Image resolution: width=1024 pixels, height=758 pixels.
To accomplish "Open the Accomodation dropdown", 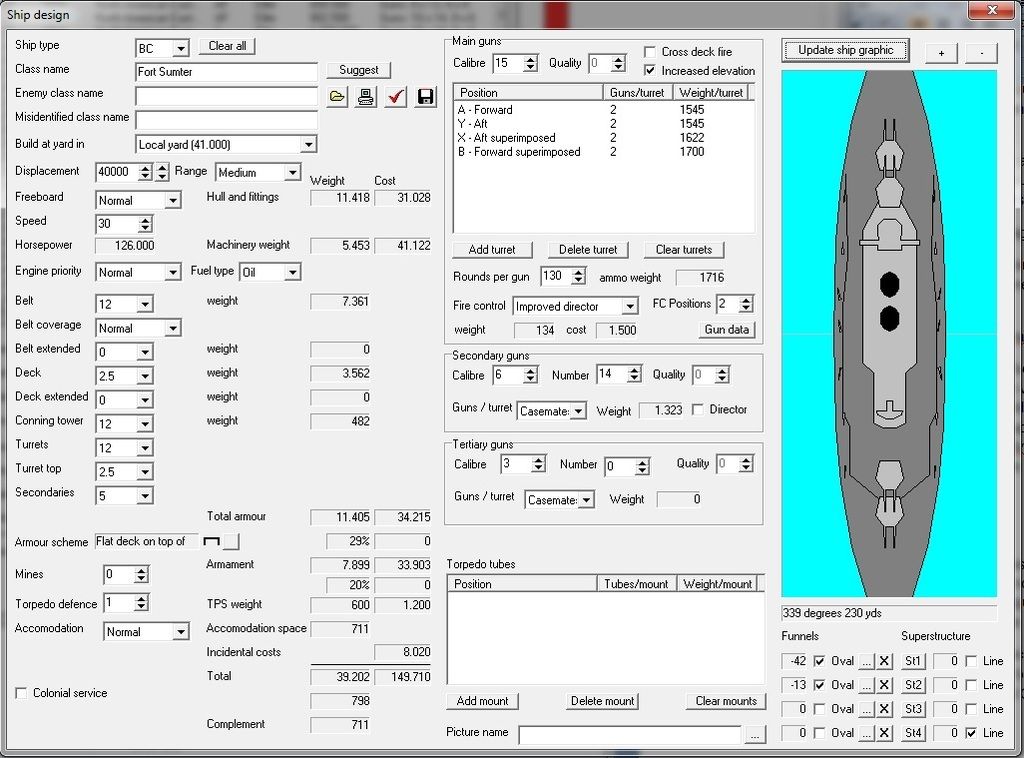I will pos(180,632).
